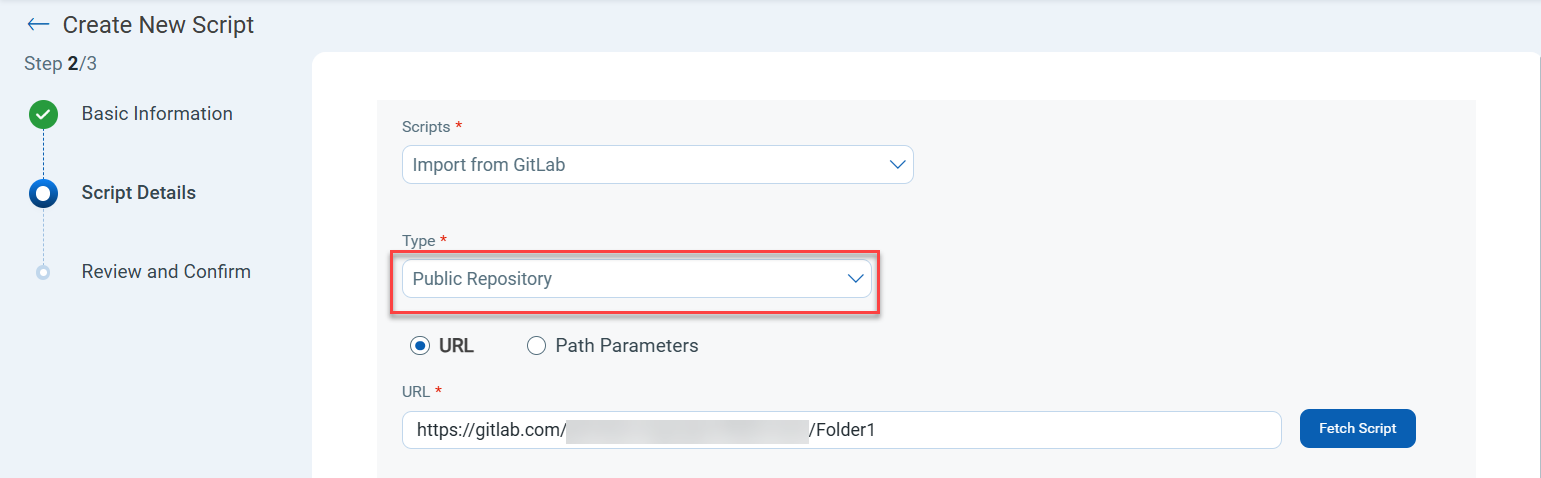Click the URL radio label text

pyautogui.click(x=456, y=346)
